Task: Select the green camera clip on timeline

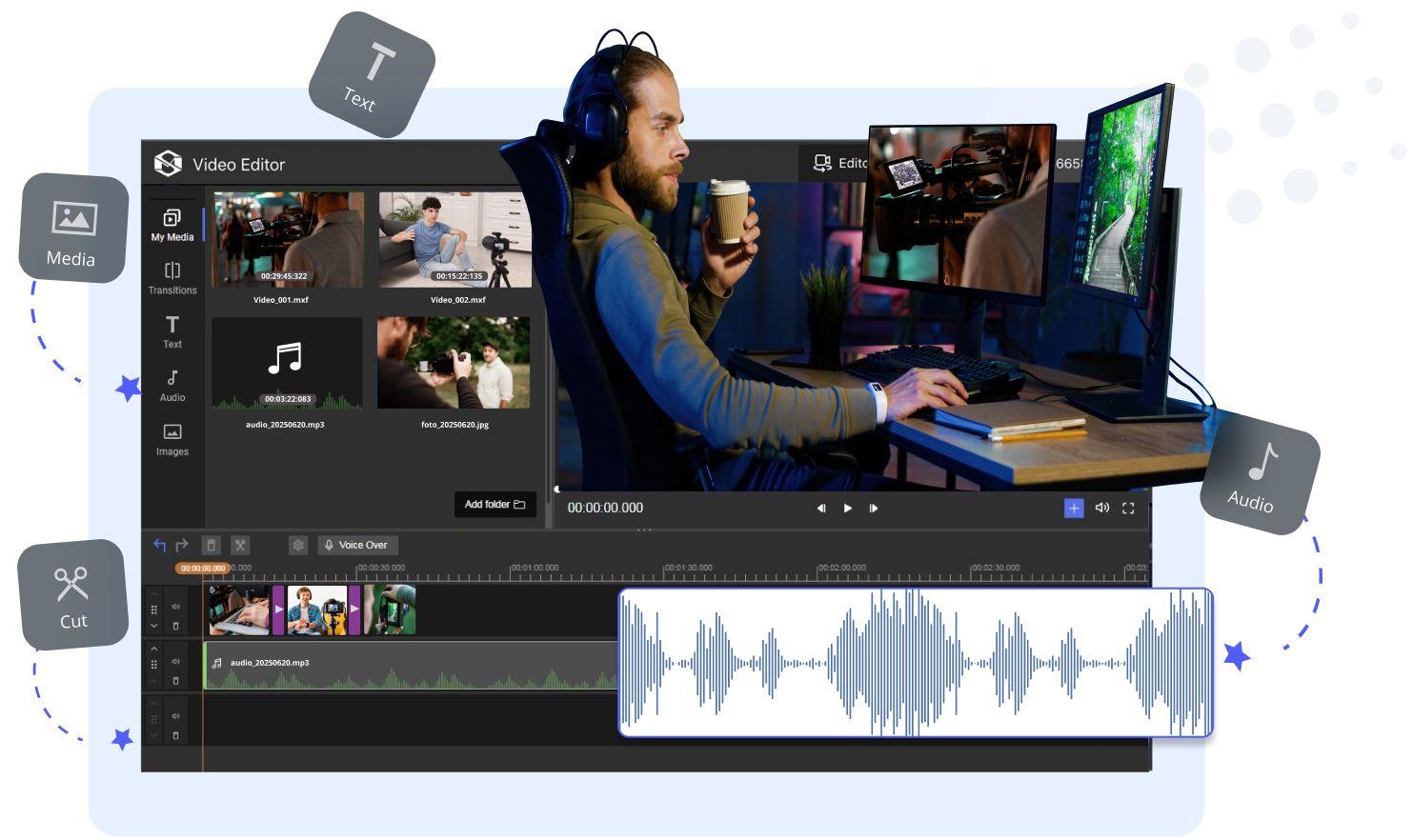Action: pyautogui.click(x=390, y=610)
